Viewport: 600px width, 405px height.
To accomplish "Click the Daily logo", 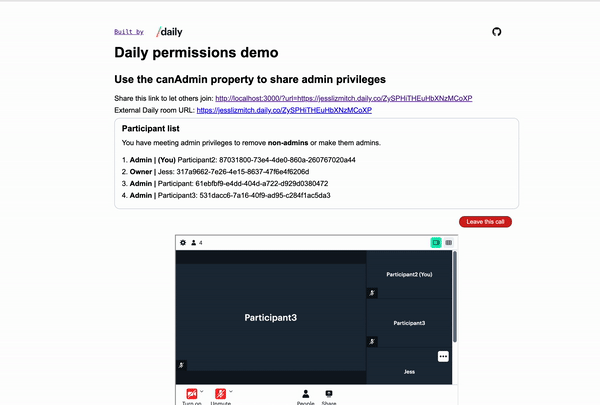I will click(169, 32).
